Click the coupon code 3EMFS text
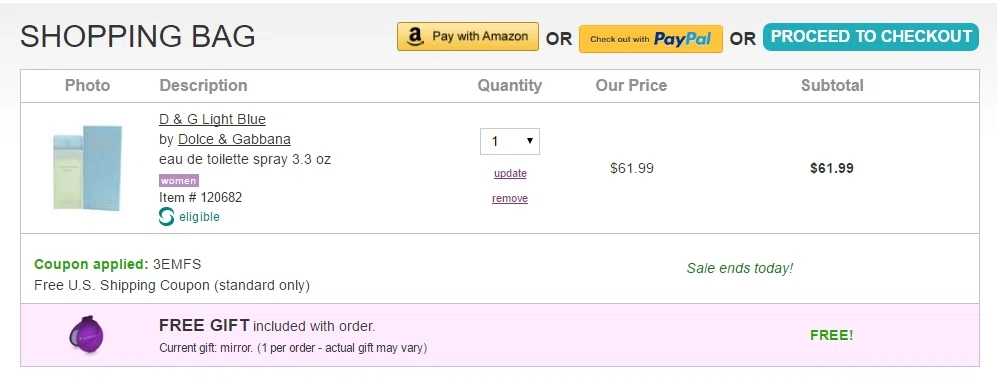 tap(177, 264)
